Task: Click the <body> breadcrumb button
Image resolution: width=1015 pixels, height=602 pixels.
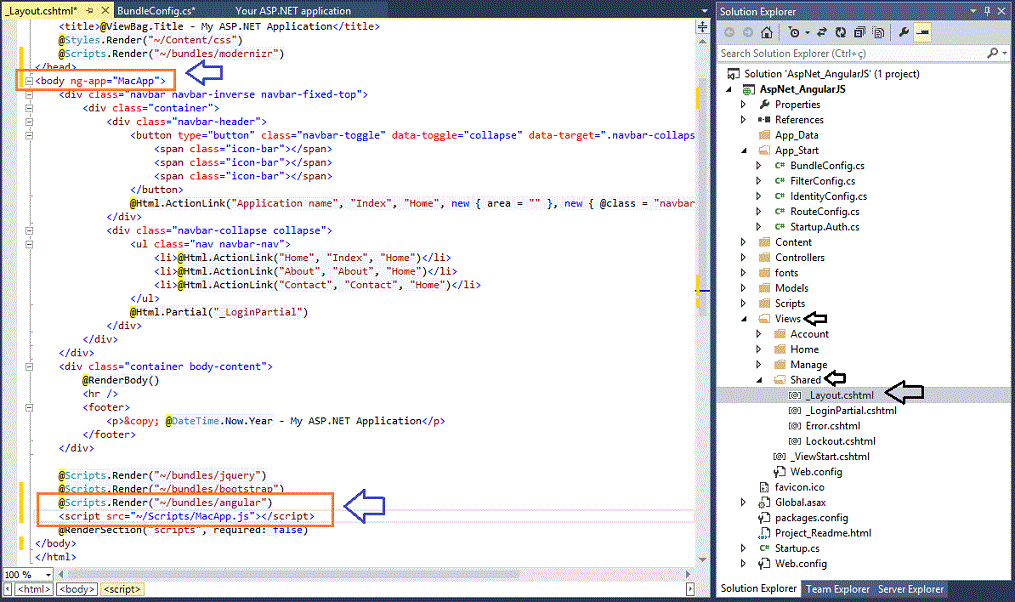Action: [78, 589]
